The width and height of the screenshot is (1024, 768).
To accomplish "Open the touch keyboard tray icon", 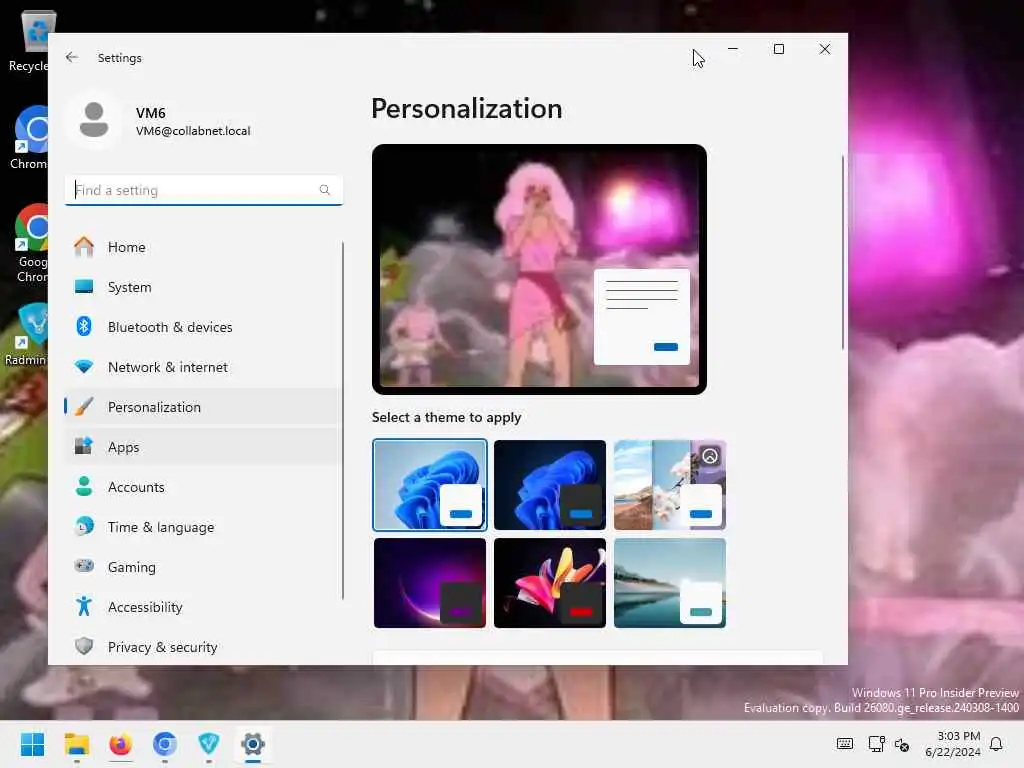I will 844,744.
